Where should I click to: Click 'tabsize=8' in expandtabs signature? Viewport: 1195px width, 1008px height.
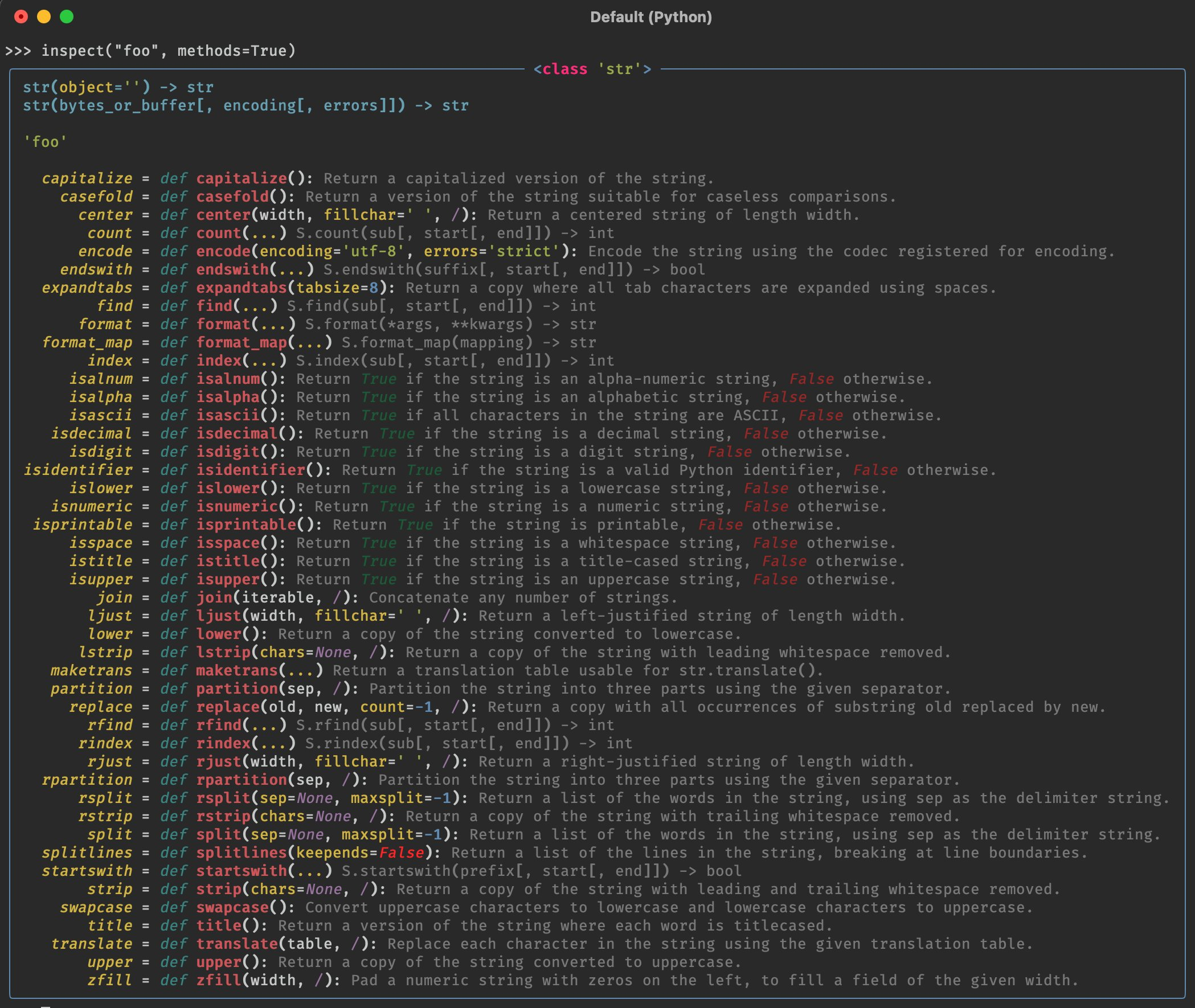pos(337,288)
